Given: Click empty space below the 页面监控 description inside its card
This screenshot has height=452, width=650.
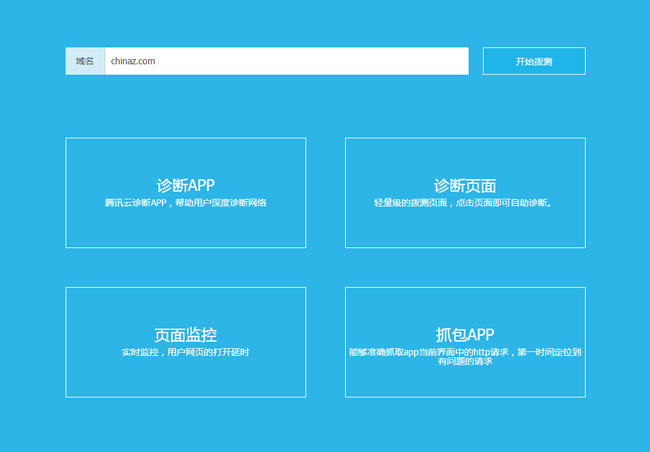Looking at the screenshot, I should click(185, 380).
